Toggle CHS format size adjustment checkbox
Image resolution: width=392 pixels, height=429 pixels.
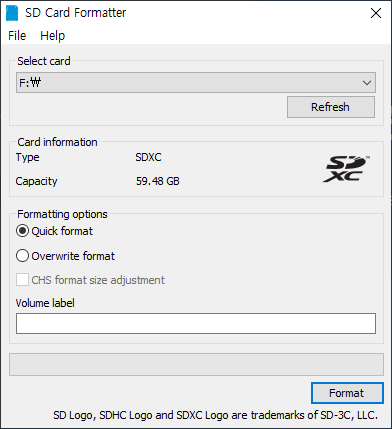(90, 280)
